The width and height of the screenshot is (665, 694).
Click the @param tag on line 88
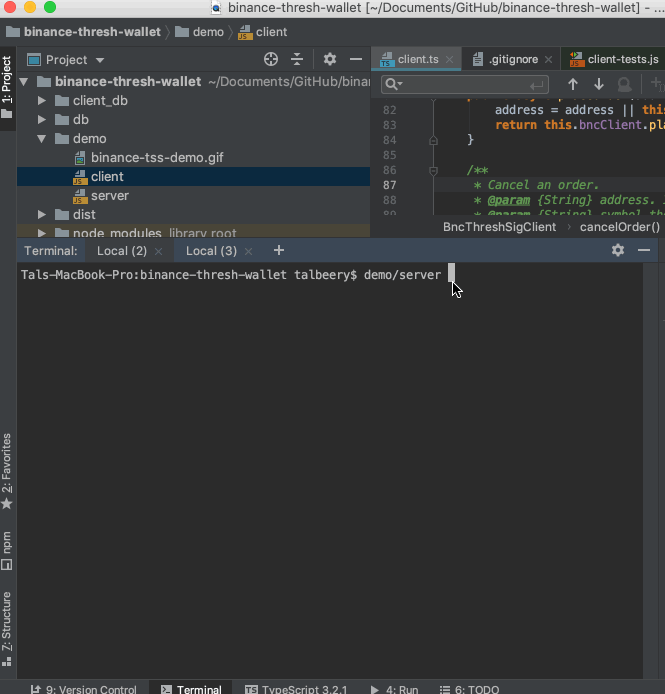point(508,200)
